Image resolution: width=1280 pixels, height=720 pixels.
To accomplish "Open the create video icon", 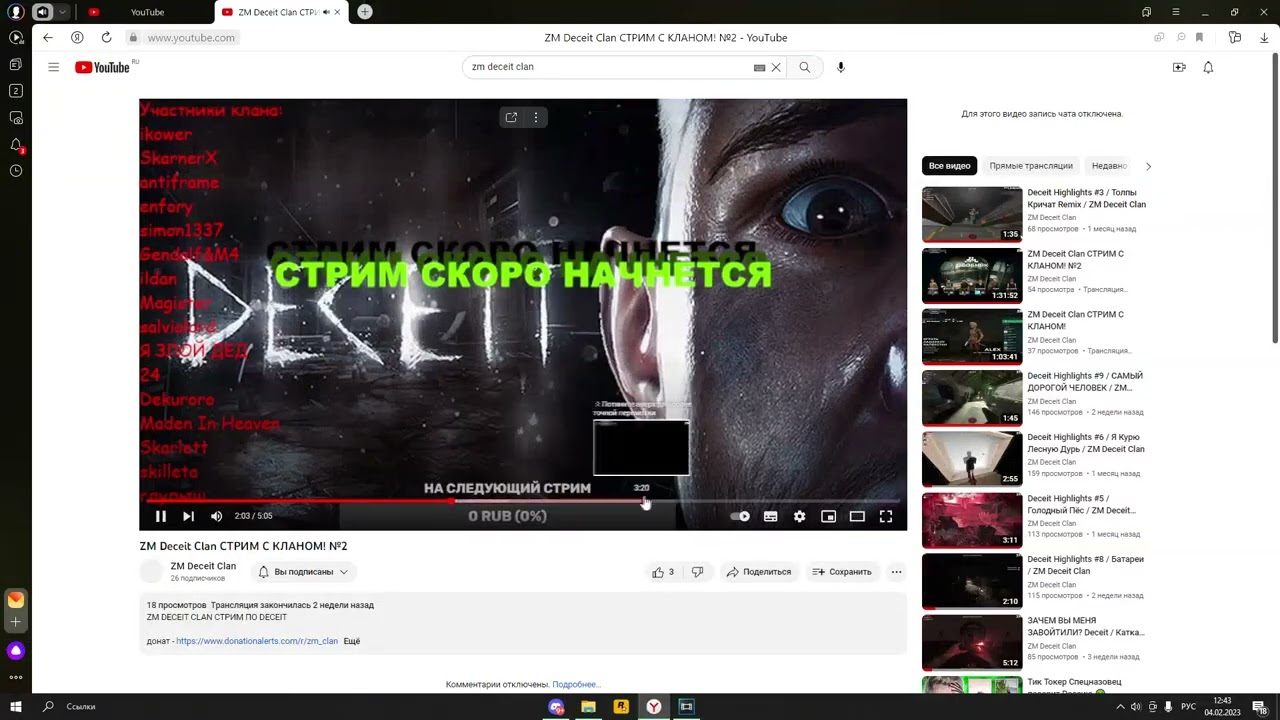I will pos(1179,67).
